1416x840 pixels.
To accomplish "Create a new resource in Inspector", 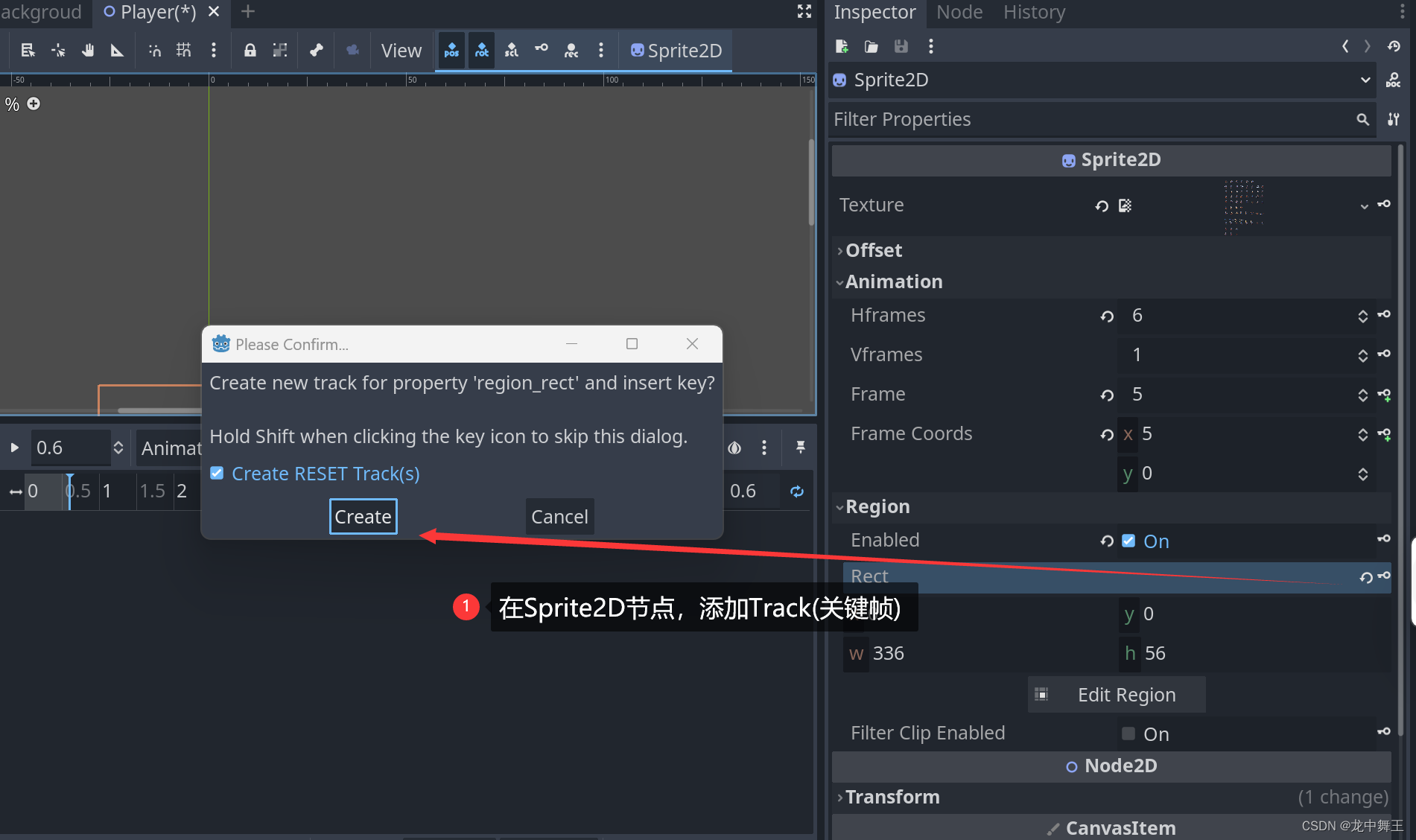I will 842,46.
